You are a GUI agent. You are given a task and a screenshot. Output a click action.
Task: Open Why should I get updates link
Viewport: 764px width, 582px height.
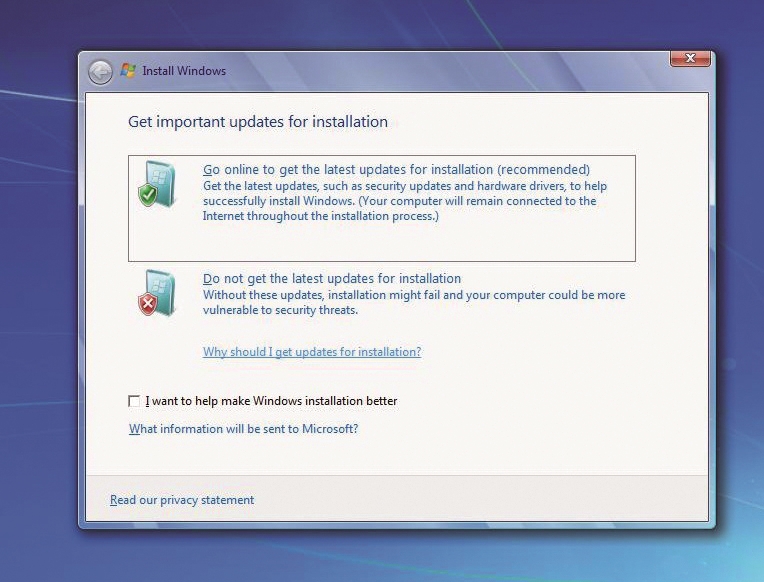point(312,352)
